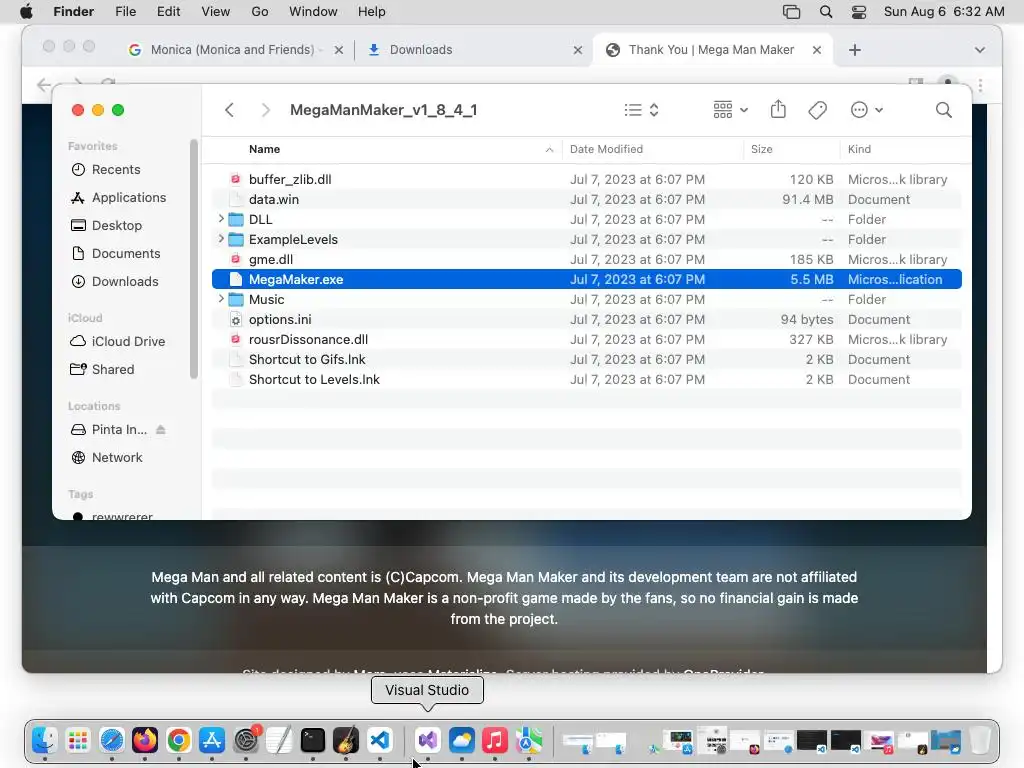
Task: Select the MegaMaker.exe file
Action: coord(586,280)
